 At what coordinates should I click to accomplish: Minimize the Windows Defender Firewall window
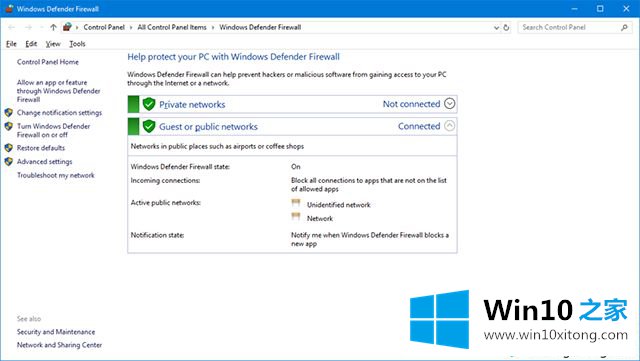point(574,9)
